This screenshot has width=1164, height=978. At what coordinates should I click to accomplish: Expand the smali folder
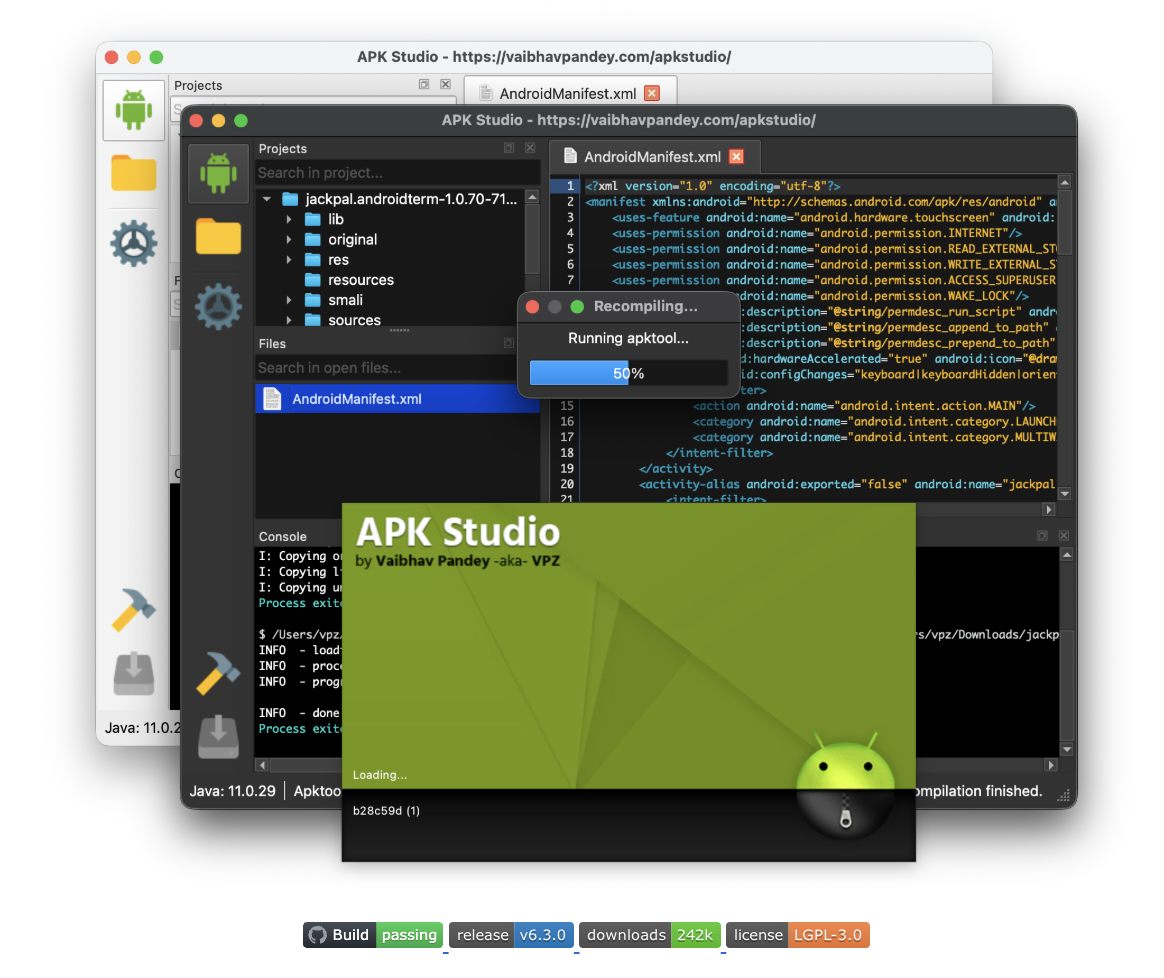[x=289, y=300]
